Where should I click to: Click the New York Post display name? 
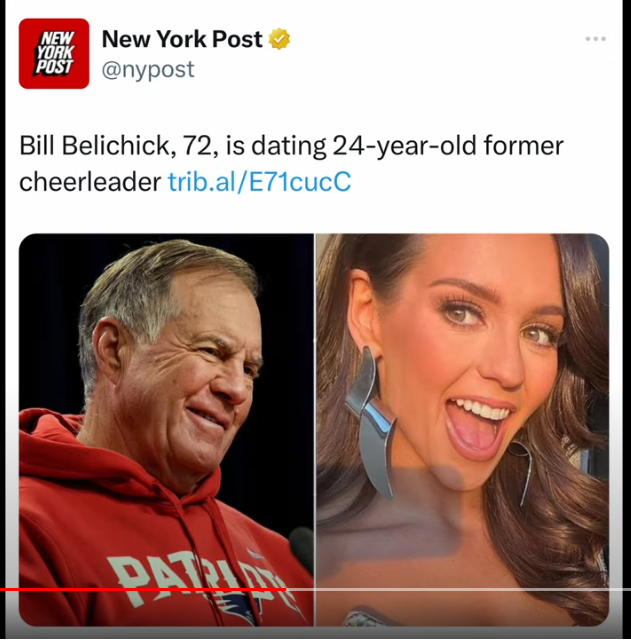point(182,40)
